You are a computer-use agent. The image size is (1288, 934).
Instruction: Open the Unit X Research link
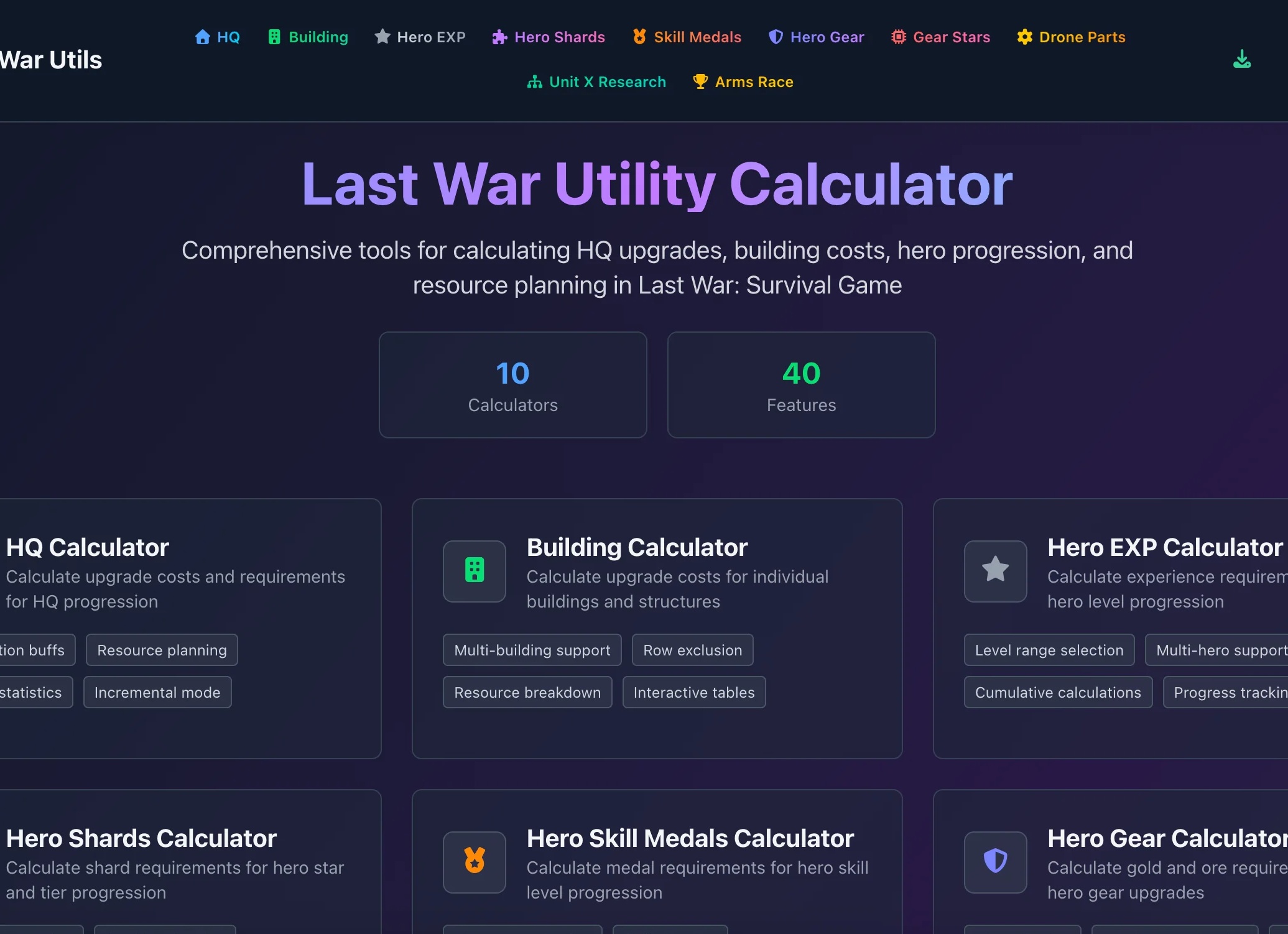coord(596,81)
